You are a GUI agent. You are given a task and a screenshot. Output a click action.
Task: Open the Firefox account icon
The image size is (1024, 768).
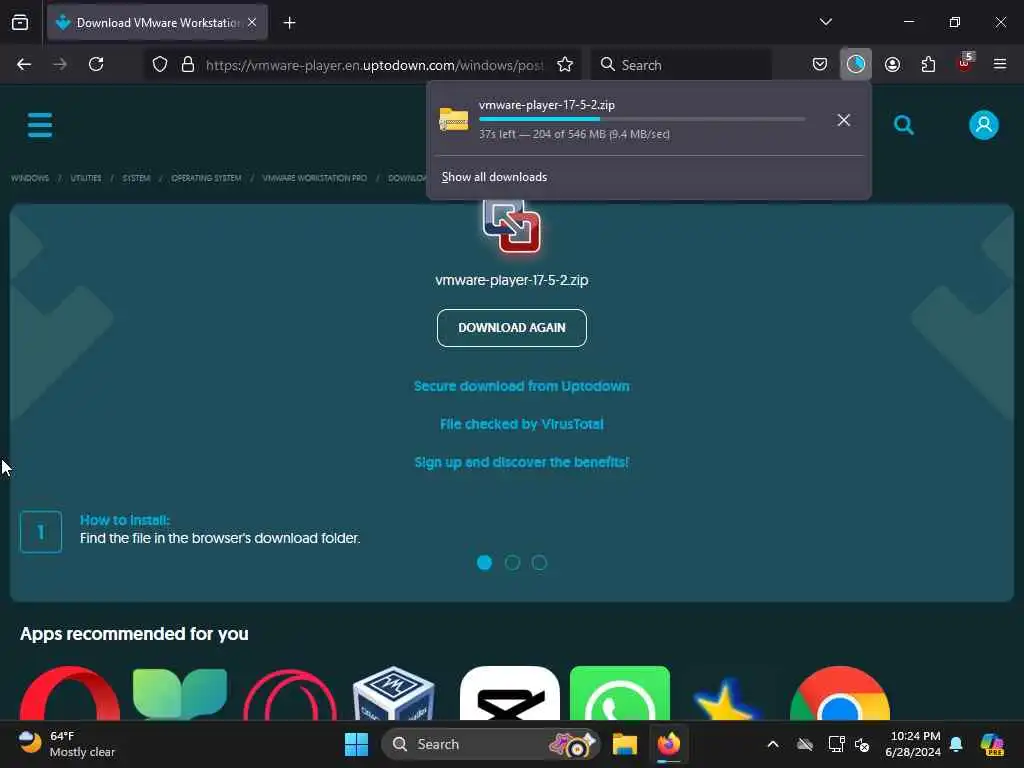tap(892, 64)
